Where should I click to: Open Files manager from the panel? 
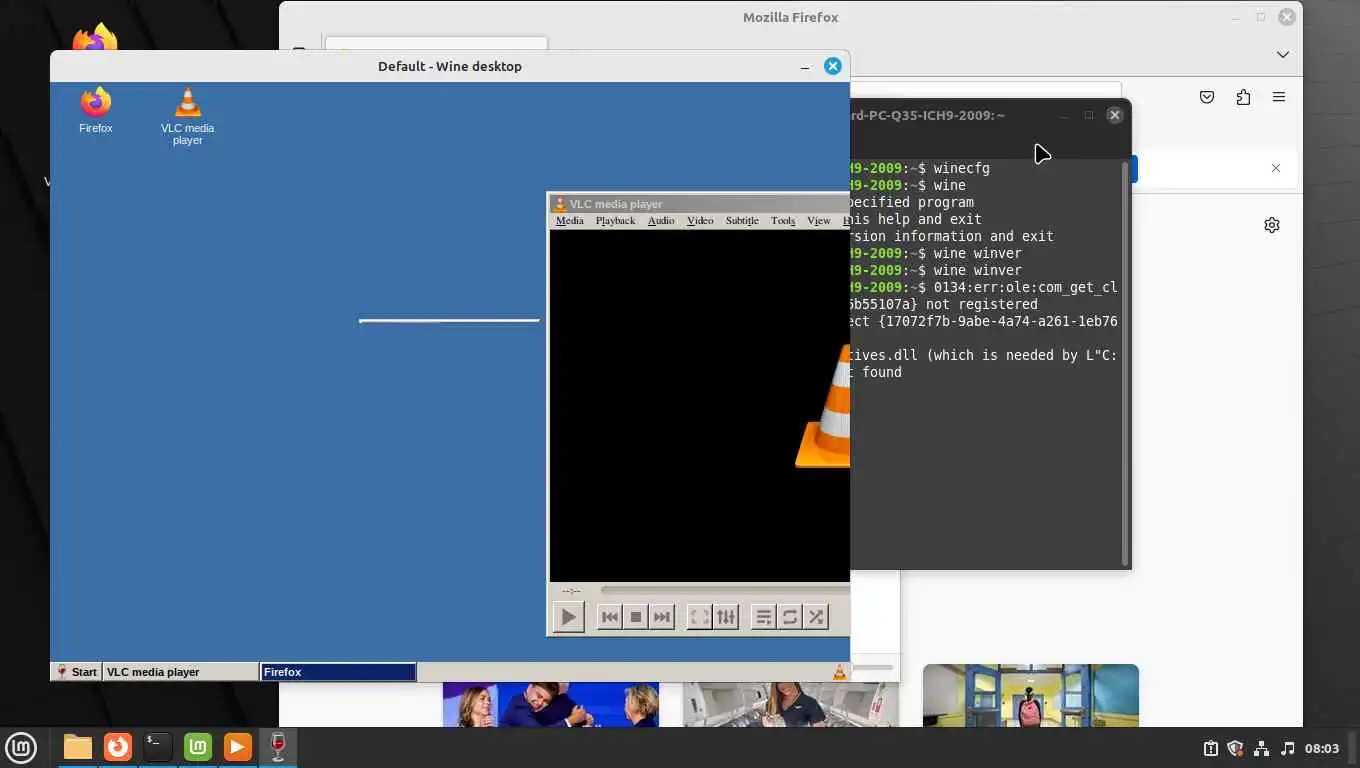point(77,747)
